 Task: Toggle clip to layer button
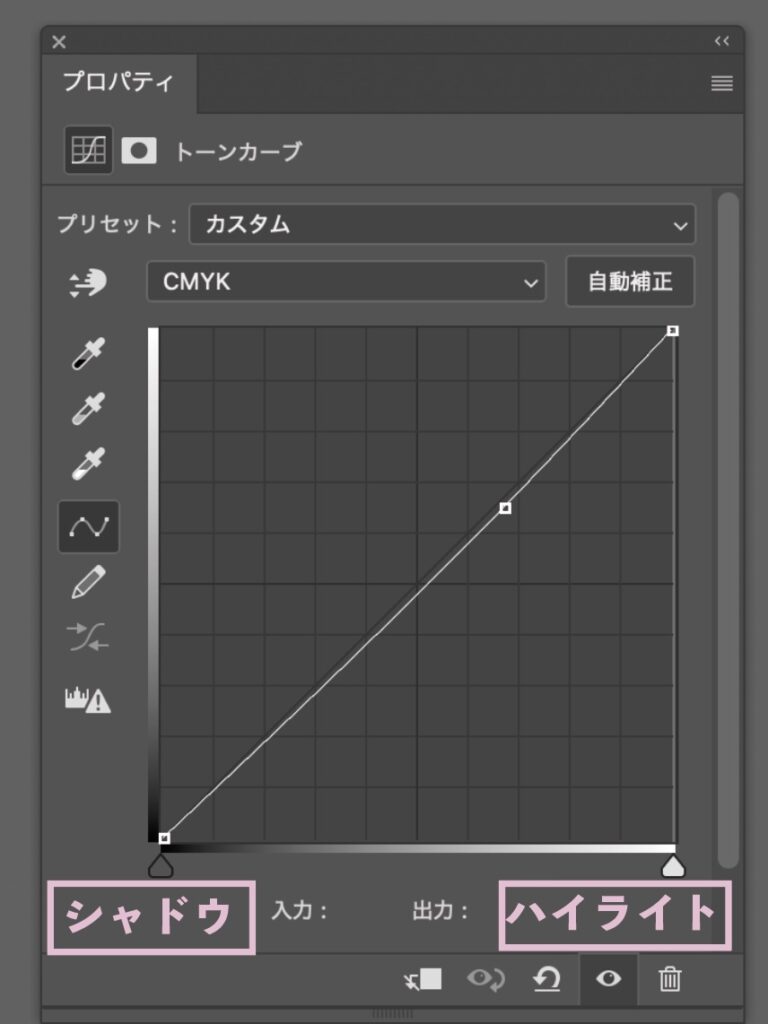[x=423, y=980]
